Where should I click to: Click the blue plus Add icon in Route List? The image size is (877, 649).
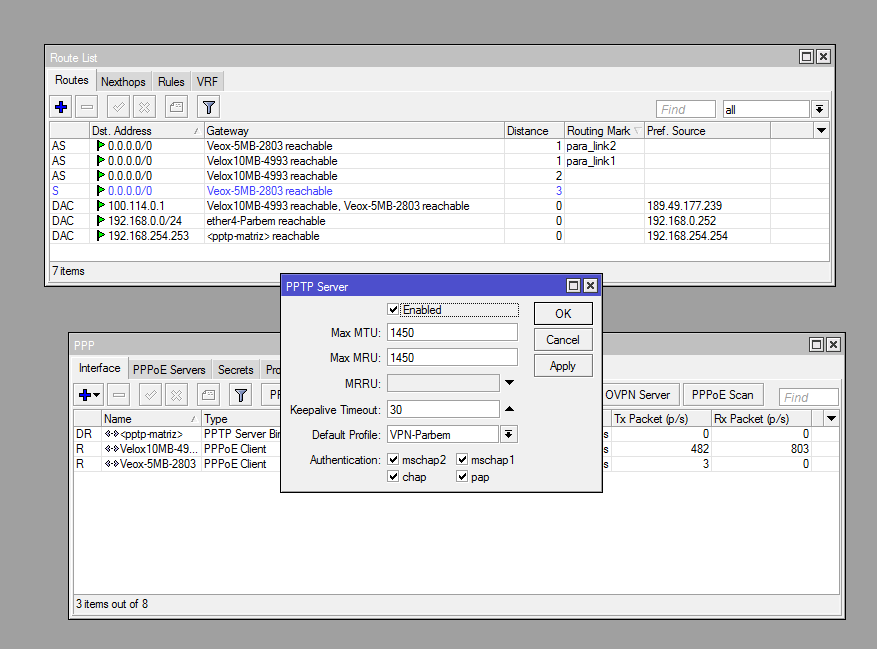pos(61,107)
